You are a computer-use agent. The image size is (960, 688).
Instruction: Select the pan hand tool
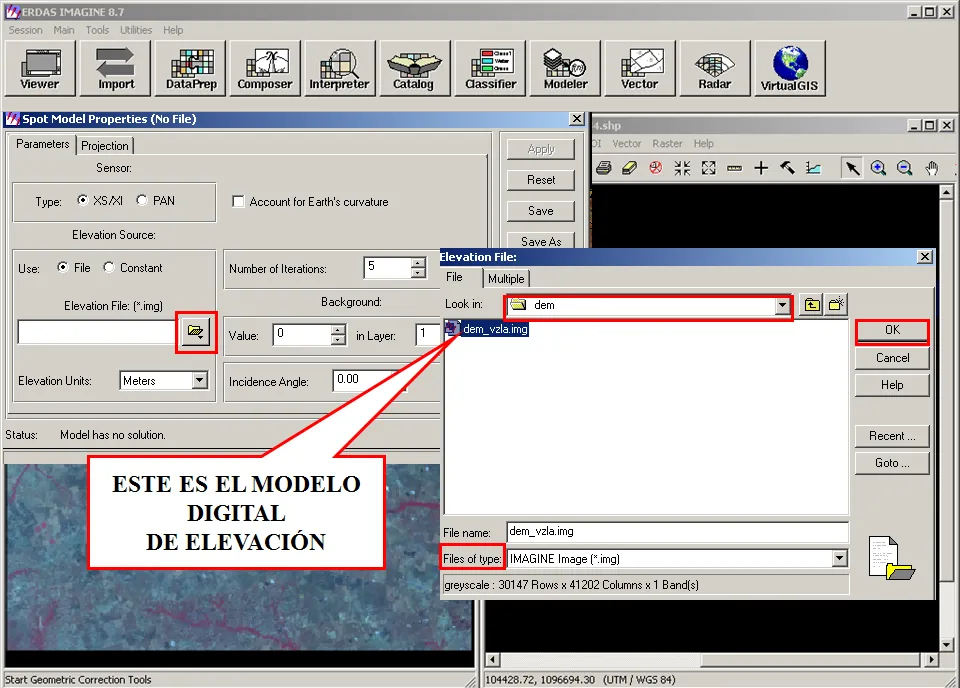931,168
